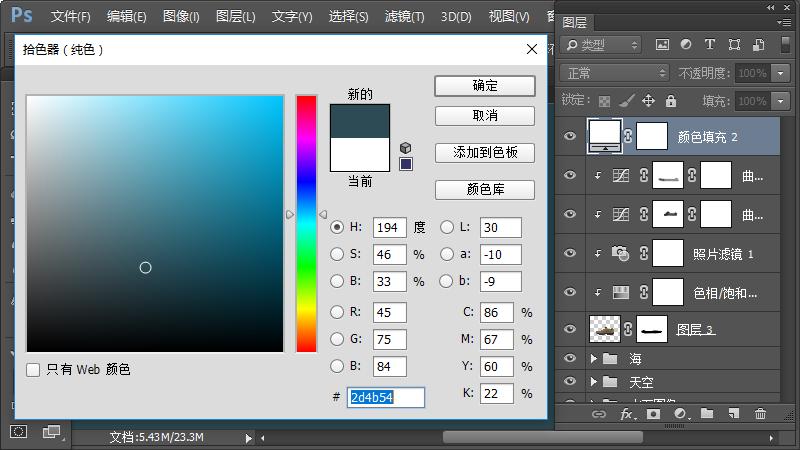The image size is (800, 450).
Task: Click the smart object filter icon
Action: (759, 45)
